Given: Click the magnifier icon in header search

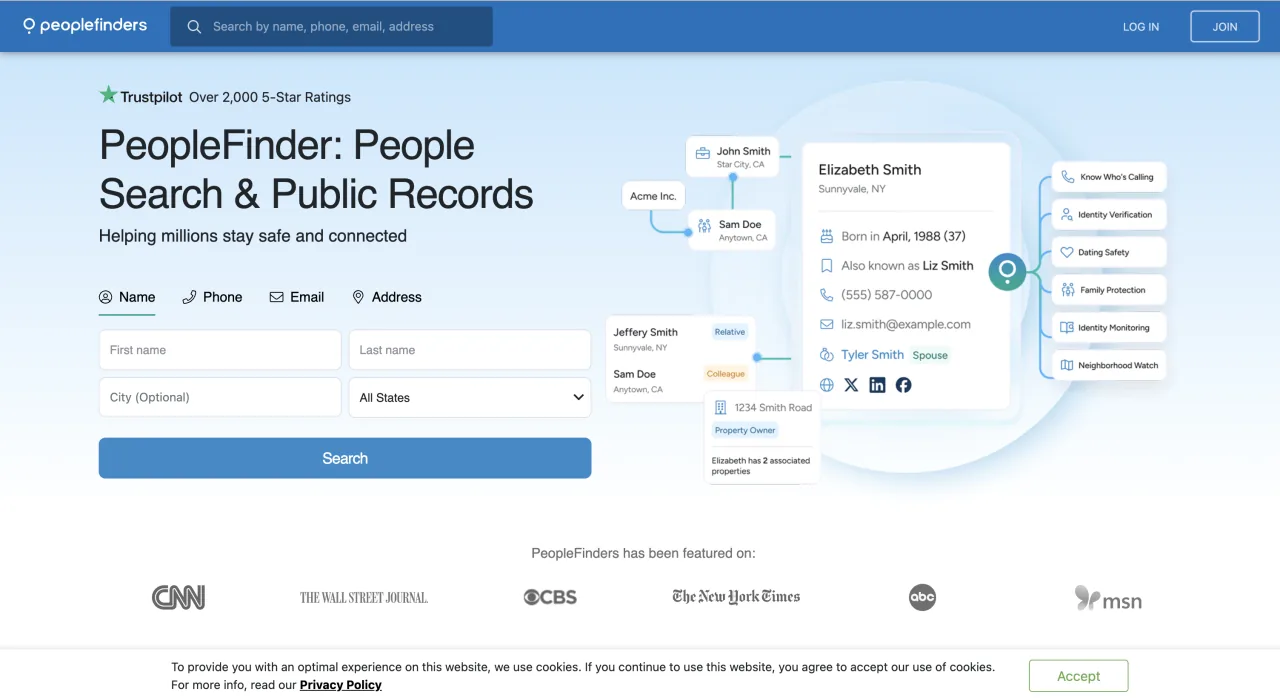Looking at the screenshot, I should (194, 27).
